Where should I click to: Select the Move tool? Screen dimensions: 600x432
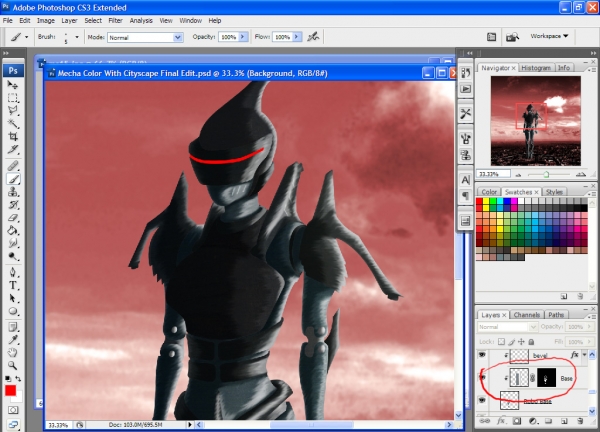point(13,85)
